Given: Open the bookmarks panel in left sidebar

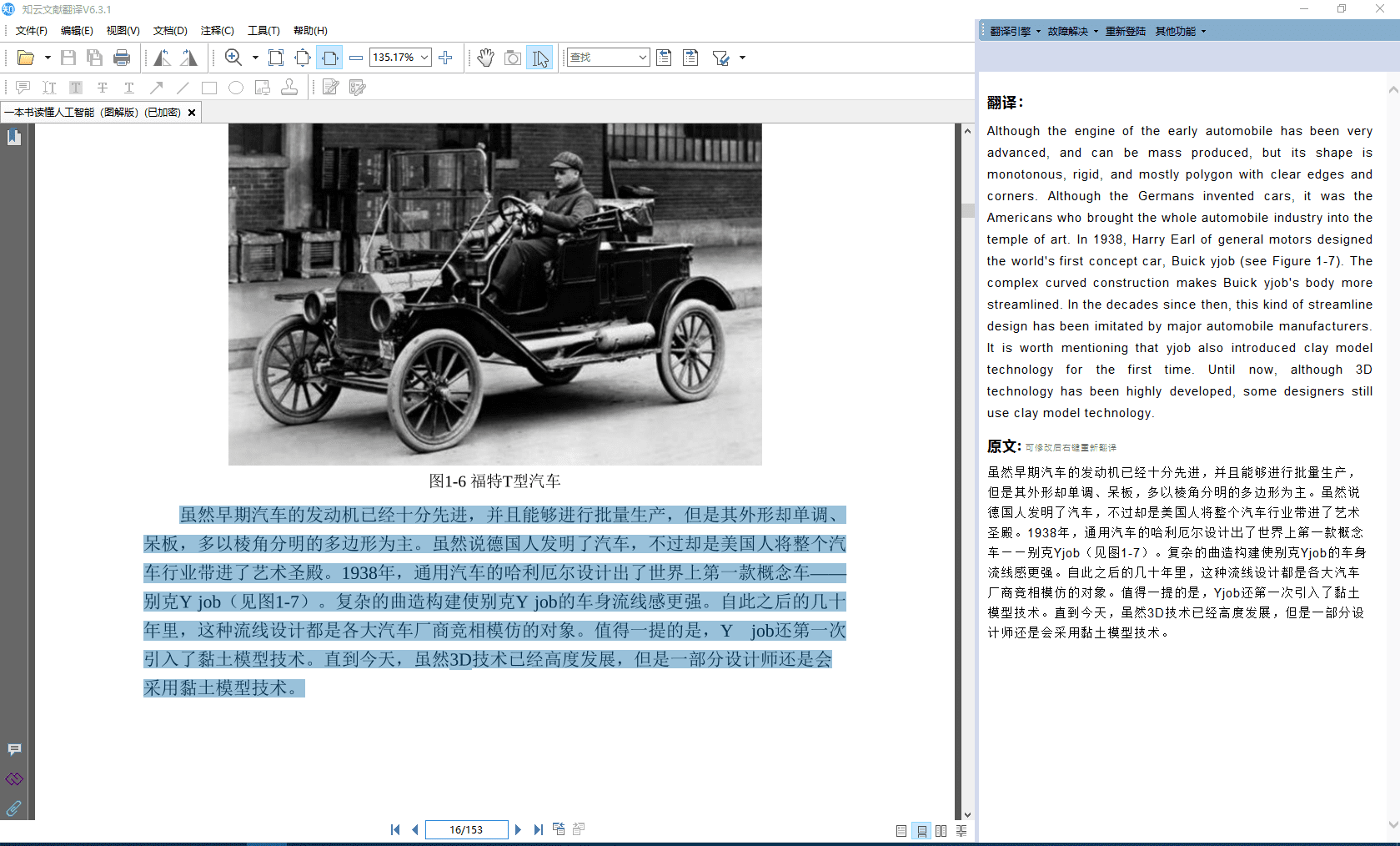Looking at the screenshot, I should coord(14,138).
